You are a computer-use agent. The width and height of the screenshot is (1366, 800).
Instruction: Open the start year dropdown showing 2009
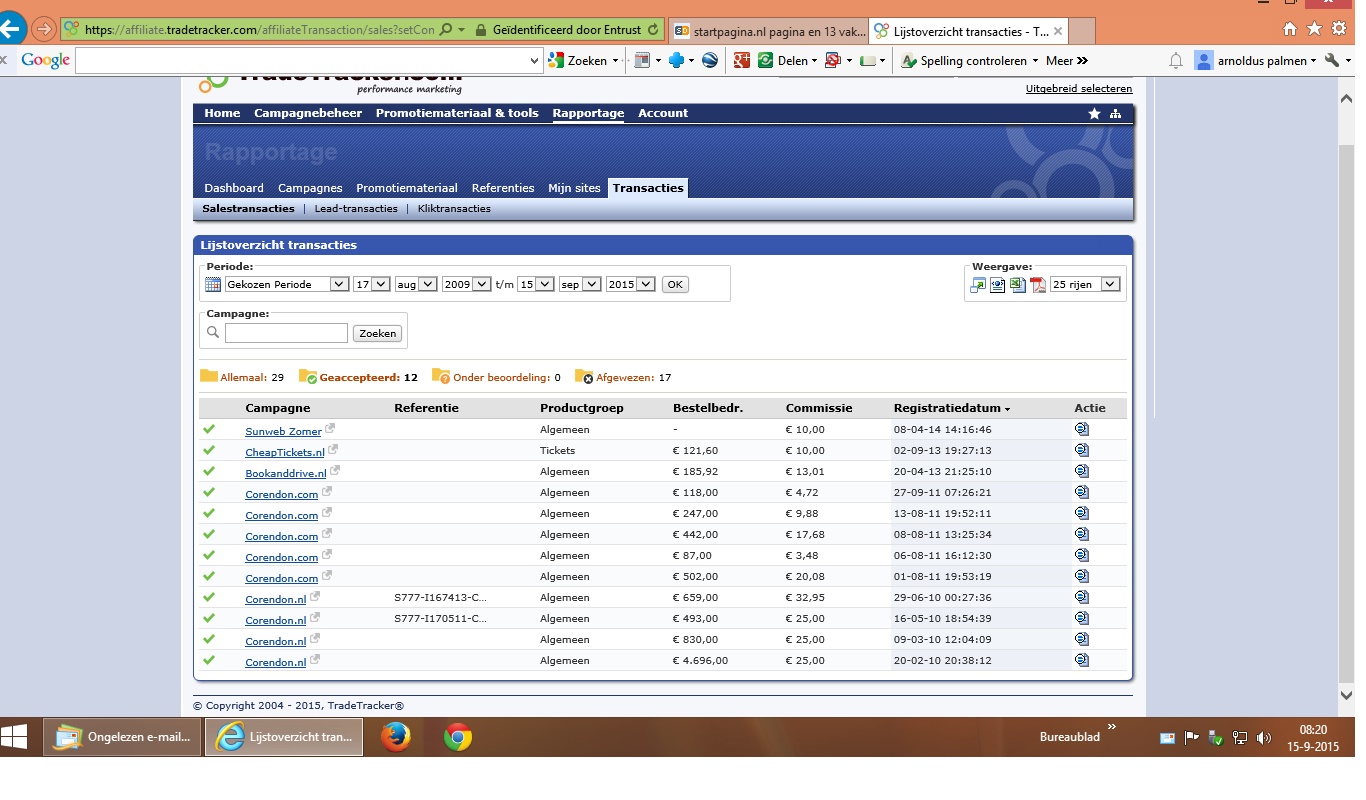pos(466,284)
